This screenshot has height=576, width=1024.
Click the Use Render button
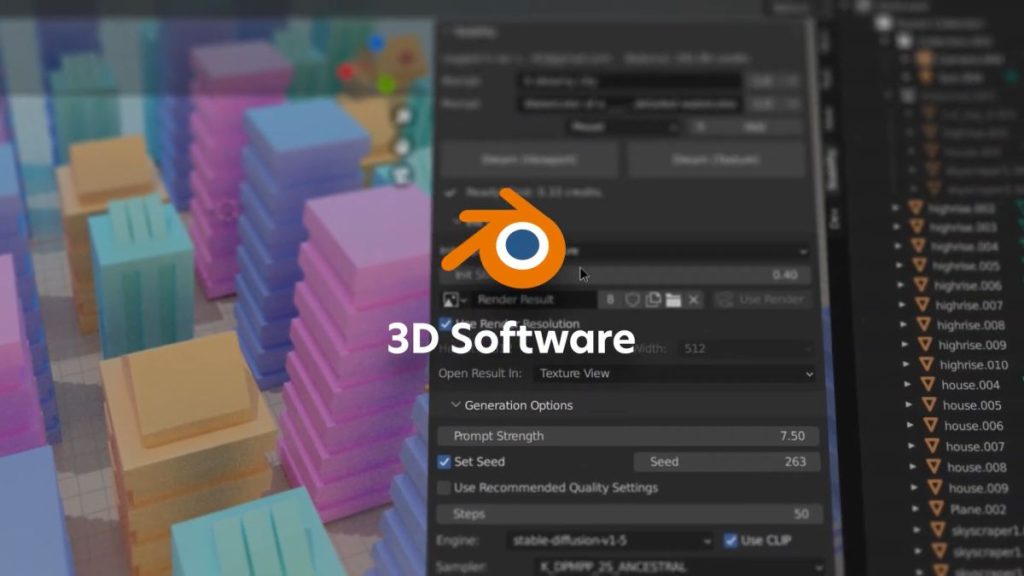762,299
